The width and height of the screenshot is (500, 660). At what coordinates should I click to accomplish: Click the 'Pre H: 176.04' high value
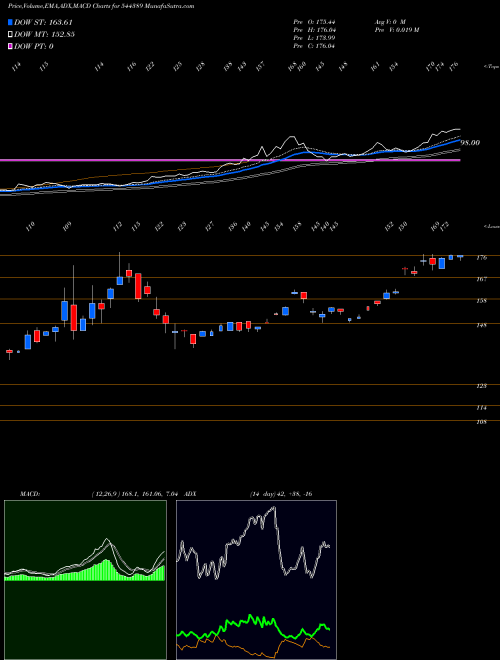314,30
